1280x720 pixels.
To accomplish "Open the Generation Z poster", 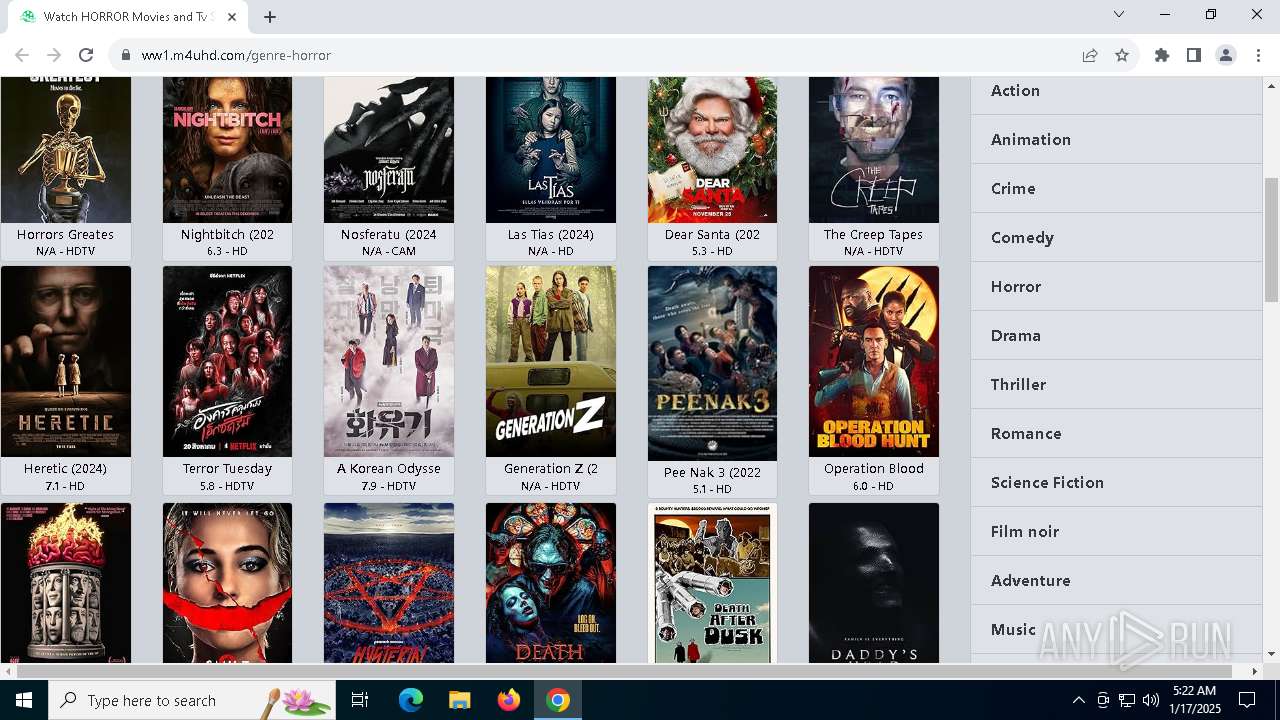I will (x=551, y=361).
